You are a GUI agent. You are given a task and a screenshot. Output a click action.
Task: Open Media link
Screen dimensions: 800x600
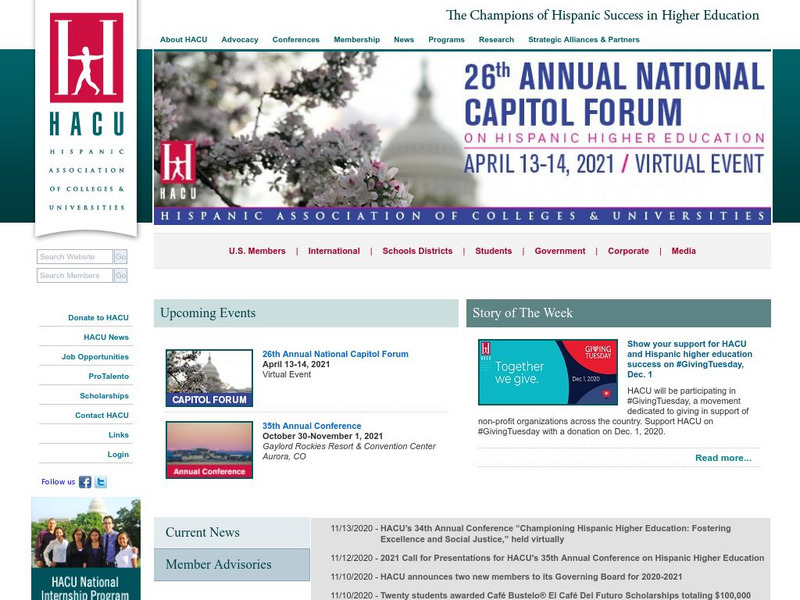(684, 251)
